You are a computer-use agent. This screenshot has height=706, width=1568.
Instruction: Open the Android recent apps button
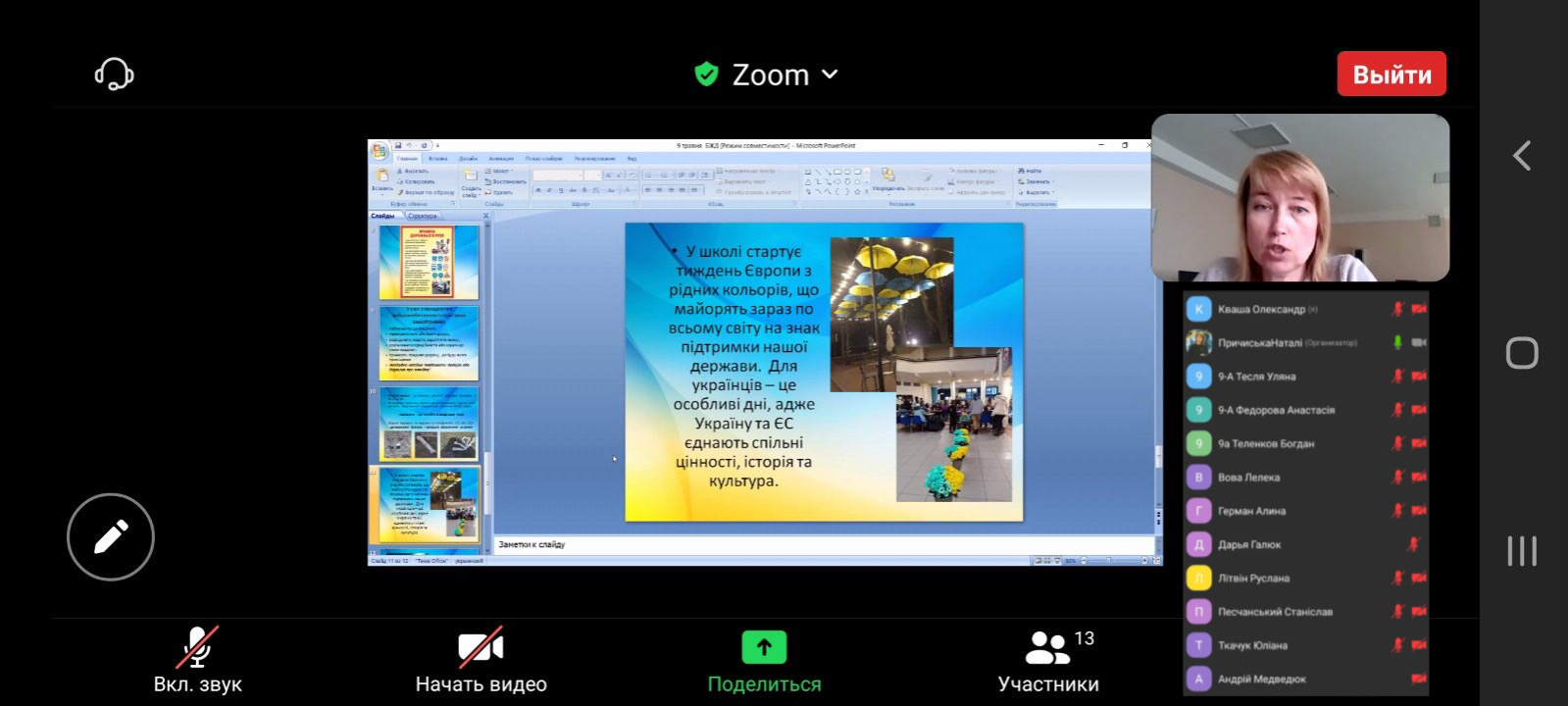pos(1522,551)
